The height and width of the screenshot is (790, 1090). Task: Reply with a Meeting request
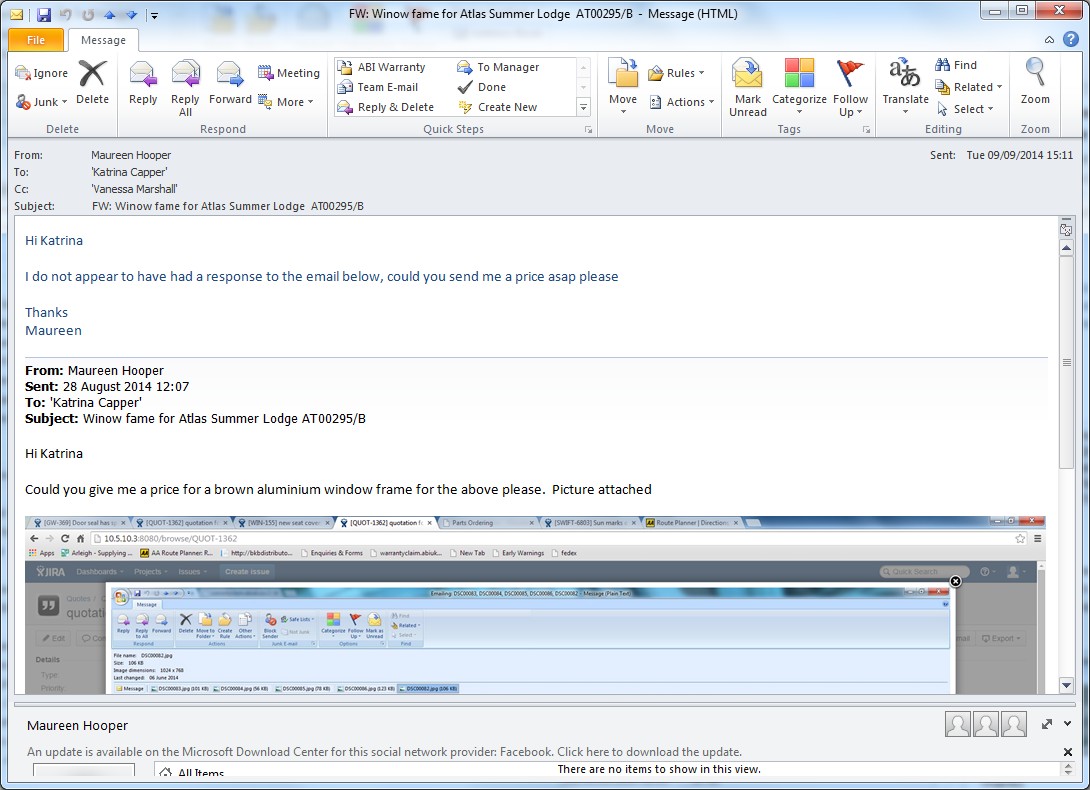(288, 73)
